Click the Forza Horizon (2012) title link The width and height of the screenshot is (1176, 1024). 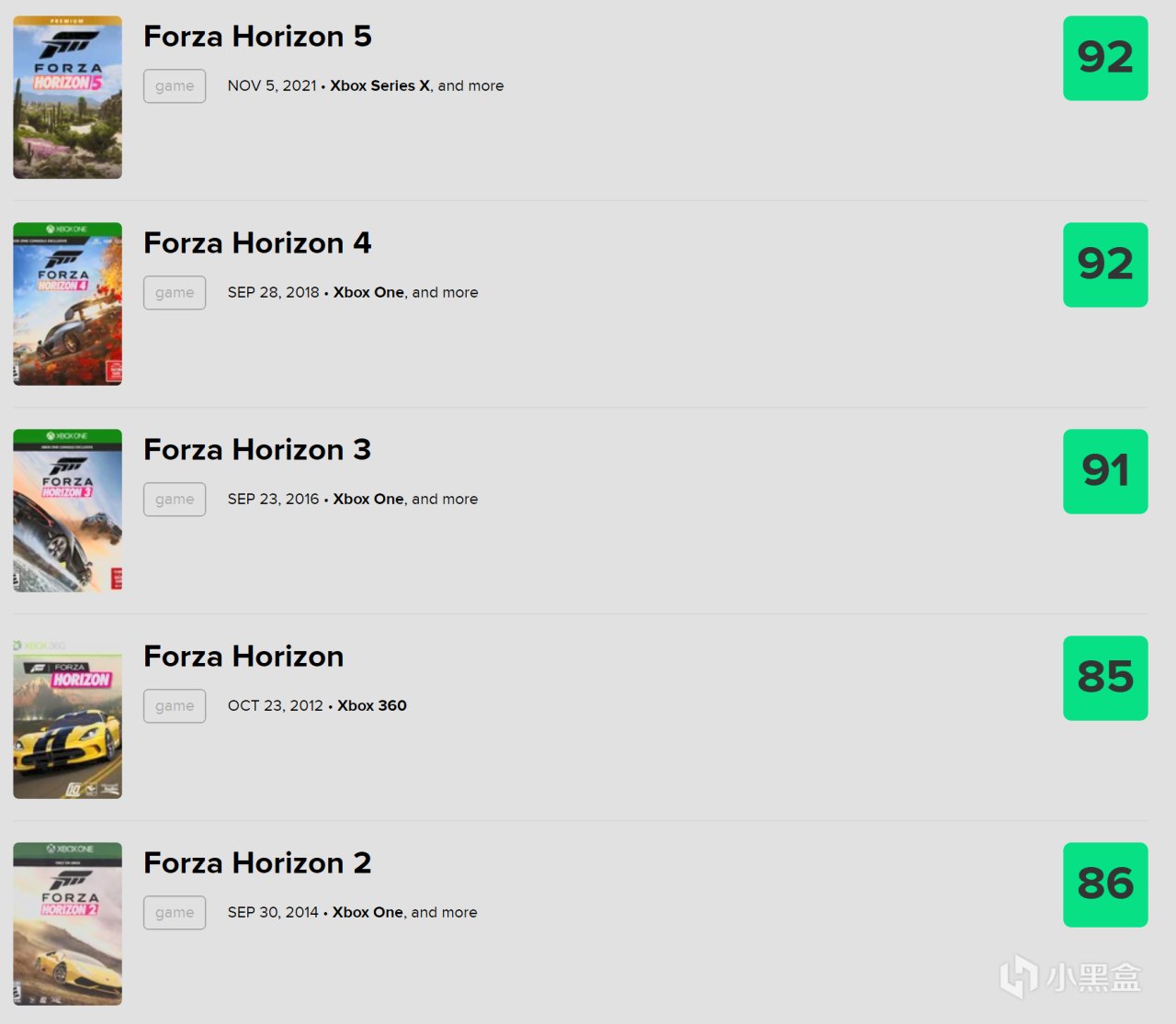[243, 656]
